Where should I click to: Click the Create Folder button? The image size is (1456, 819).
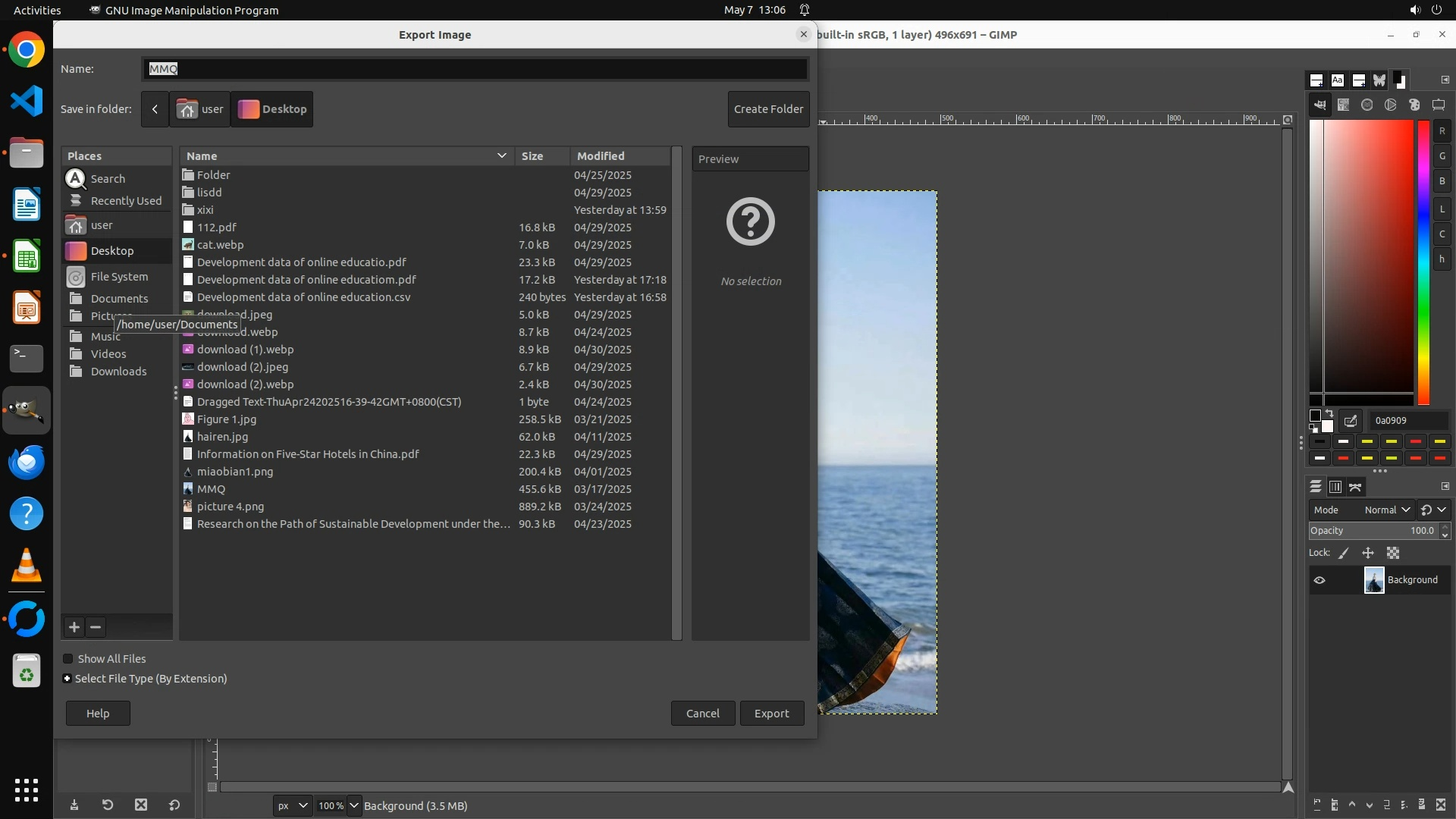(x=768, y=109)
